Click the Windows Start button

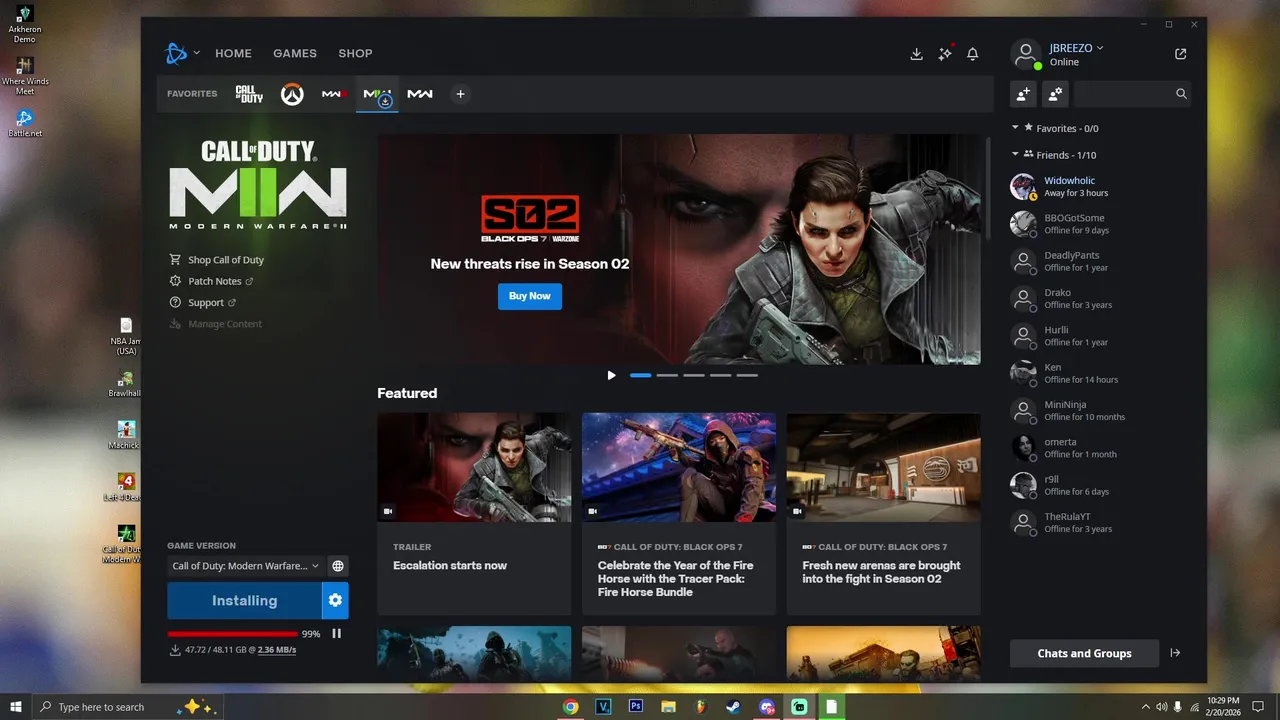click(16, 706)
